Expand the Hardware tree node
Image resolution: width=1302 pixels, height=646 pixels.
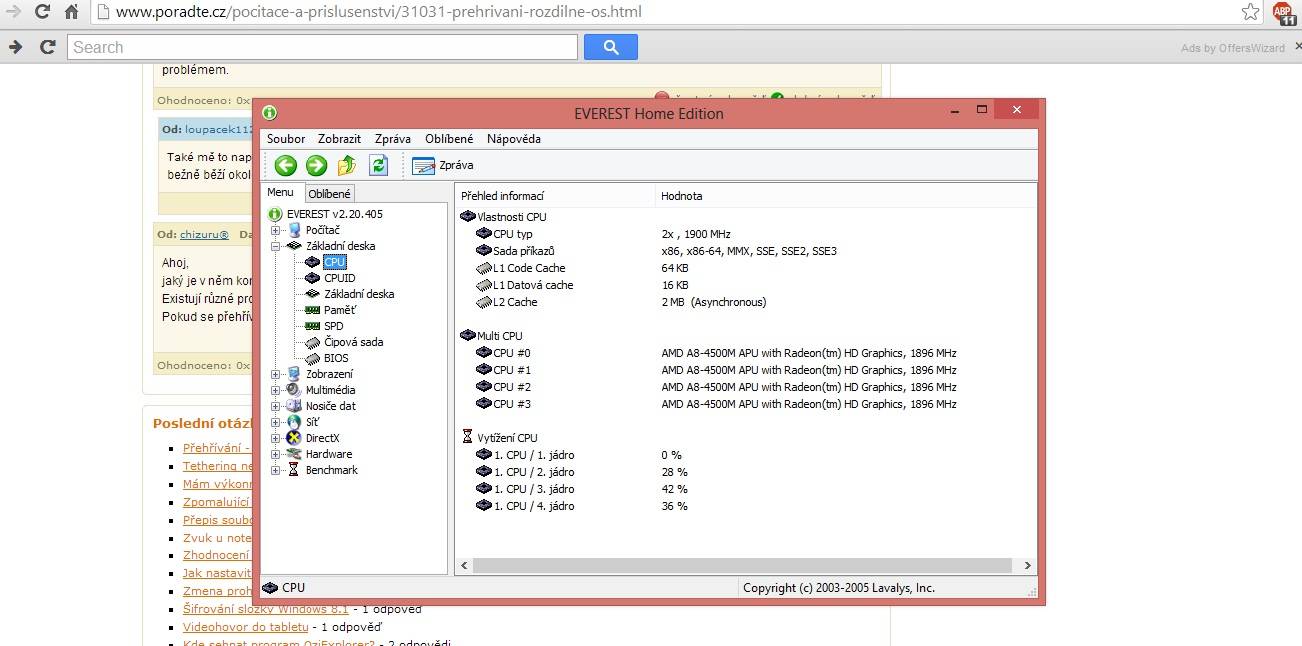276,454
